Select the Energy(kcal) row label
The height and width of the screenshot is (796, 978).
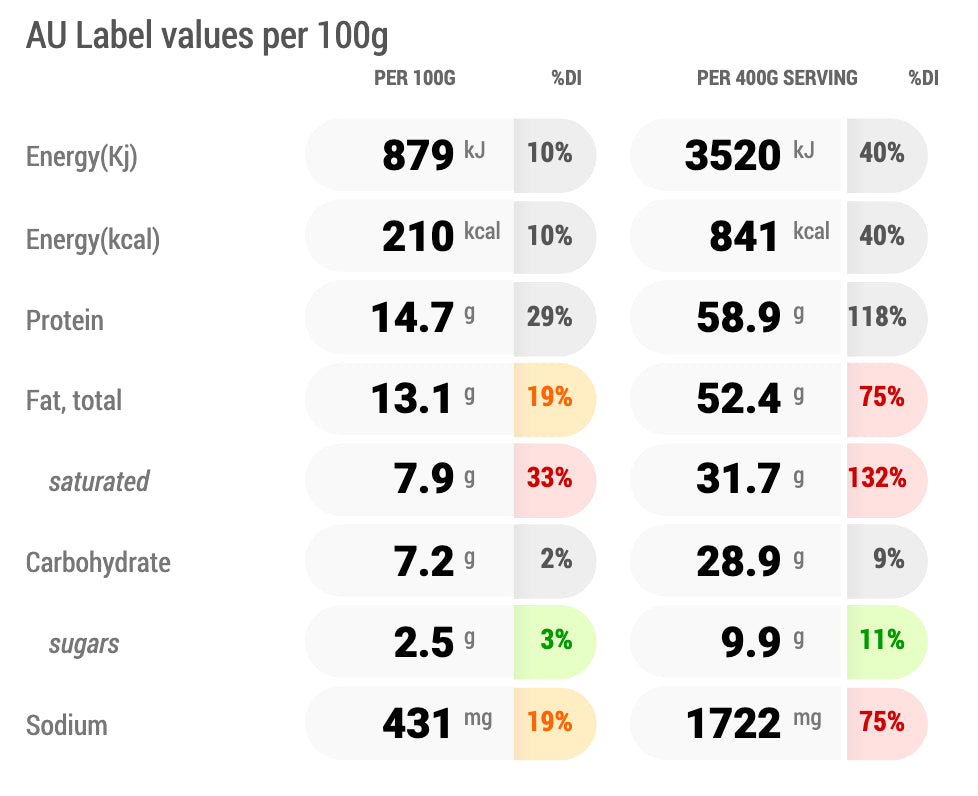point(93,239)
